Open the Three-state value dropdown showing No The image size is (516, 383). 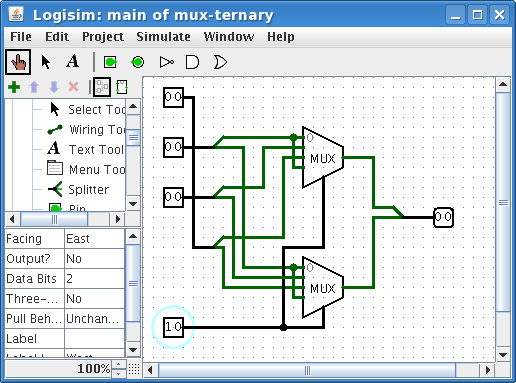94,299
